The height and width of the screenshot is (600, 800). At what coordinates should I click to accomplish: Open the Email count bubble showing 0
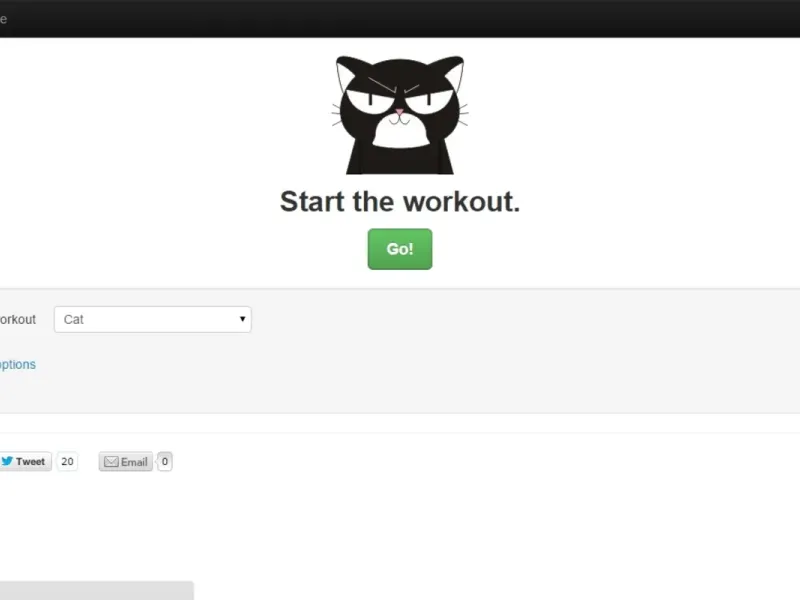pyautogui.click(x=164, y=462)
